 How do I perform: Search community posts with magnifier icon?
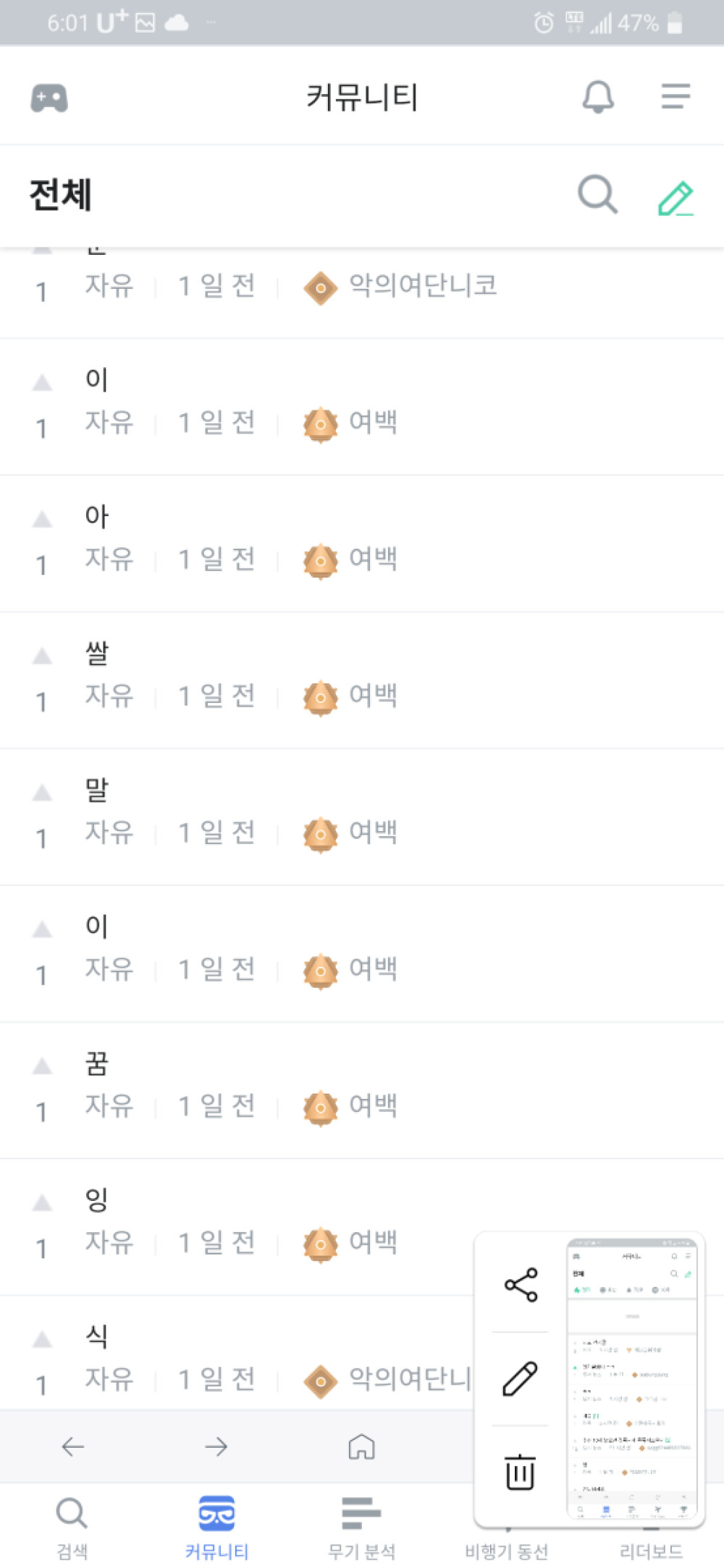(597, 195)
